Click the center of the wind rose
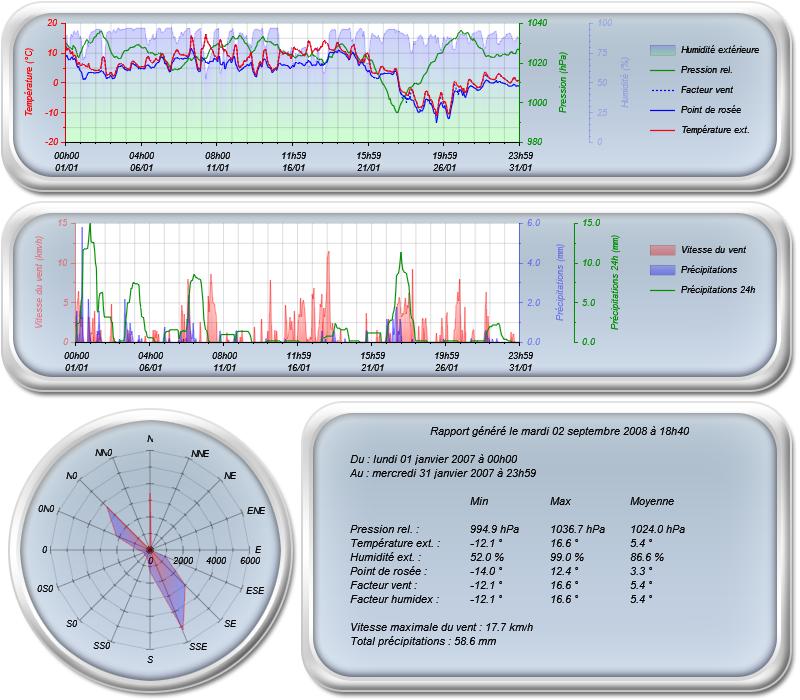 tap(150, 550)
